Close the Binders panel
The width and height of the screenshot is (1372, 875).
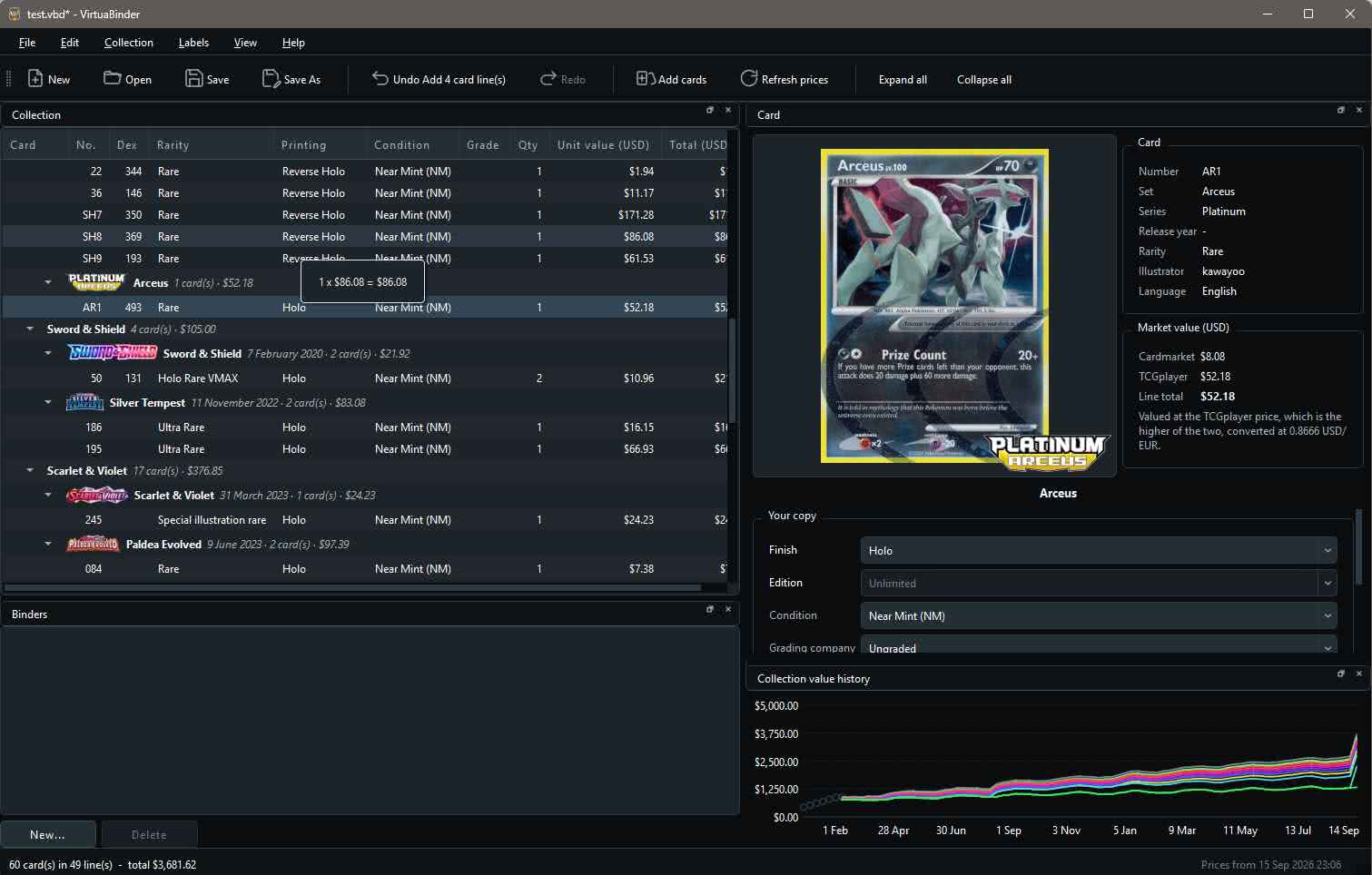click(727, 609)
